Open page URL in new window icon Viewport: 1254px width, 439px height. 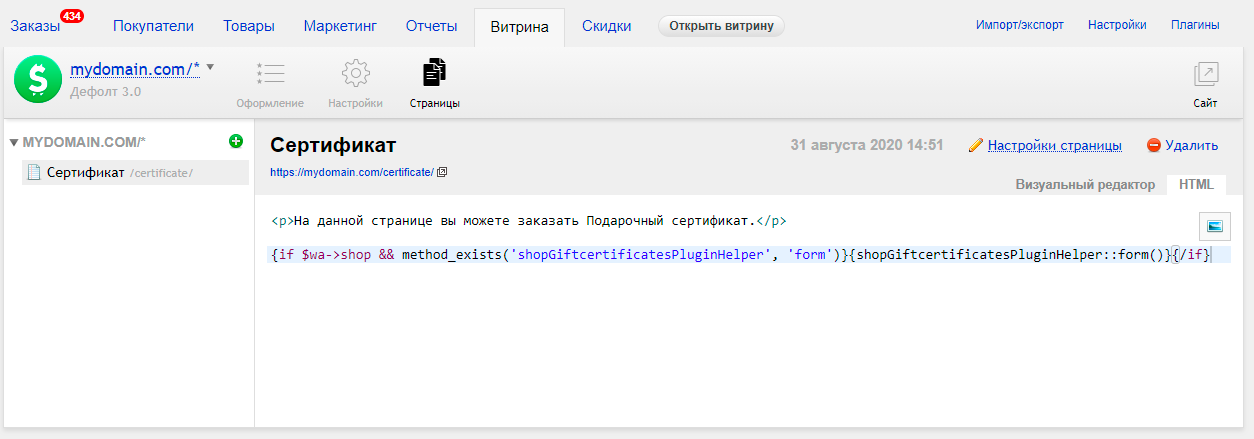coord(442,172)
